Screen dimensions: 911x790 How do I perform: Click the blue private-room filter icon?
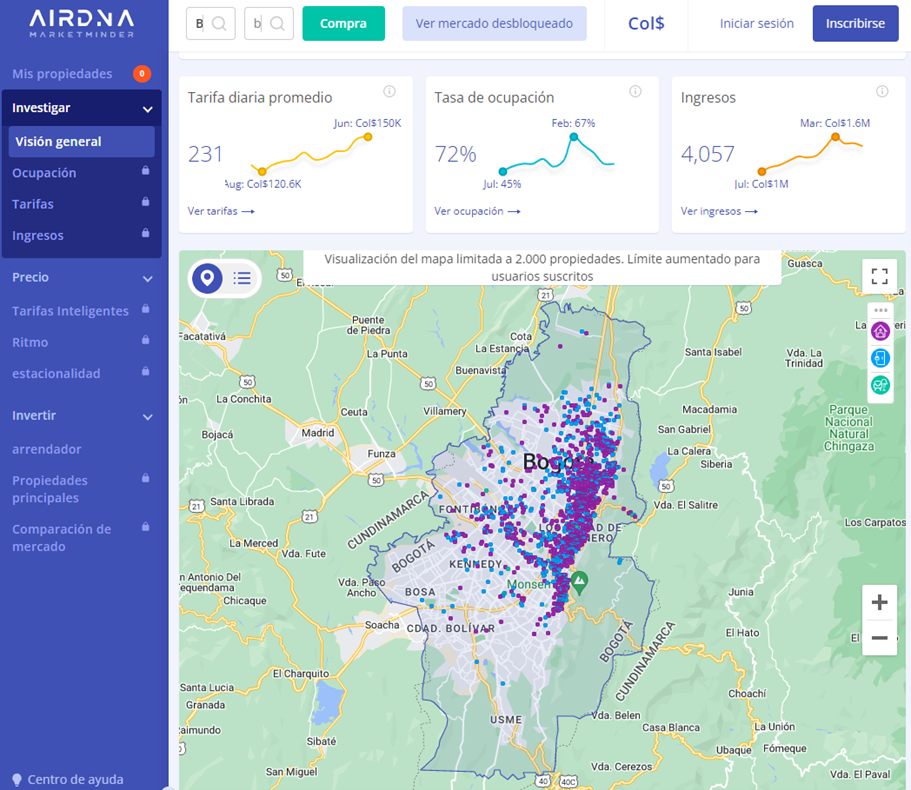click(880, 358)
